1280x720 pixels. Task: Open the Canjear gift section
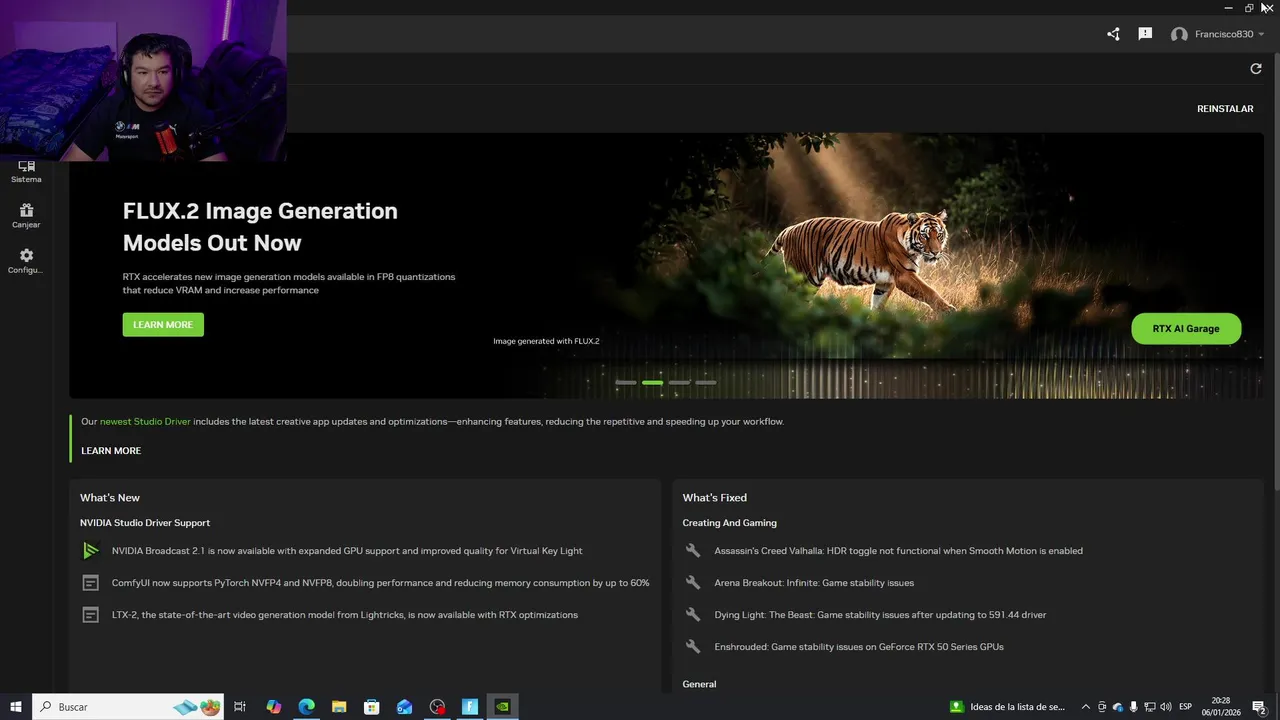click(x=26, y=215)
